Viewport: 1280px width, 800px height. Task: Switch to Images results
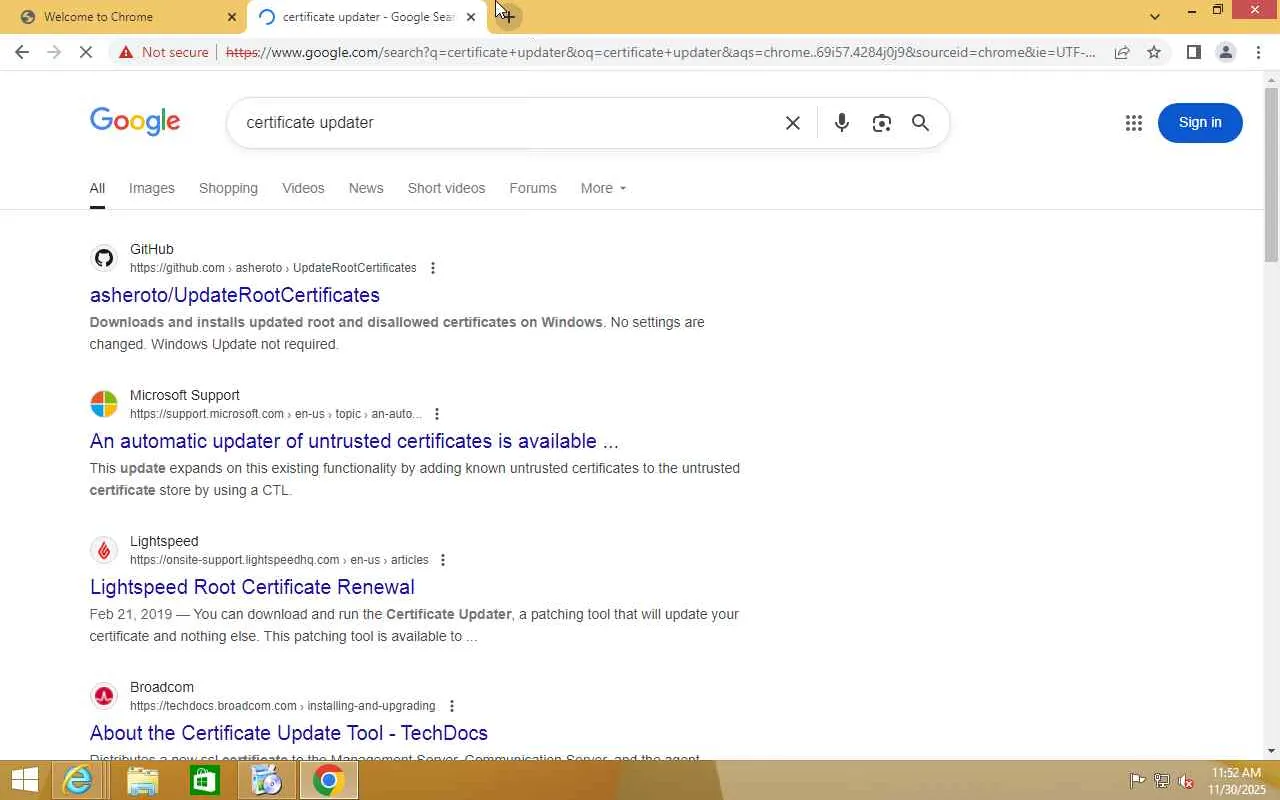pyautogui.click(x=152, y=188)
